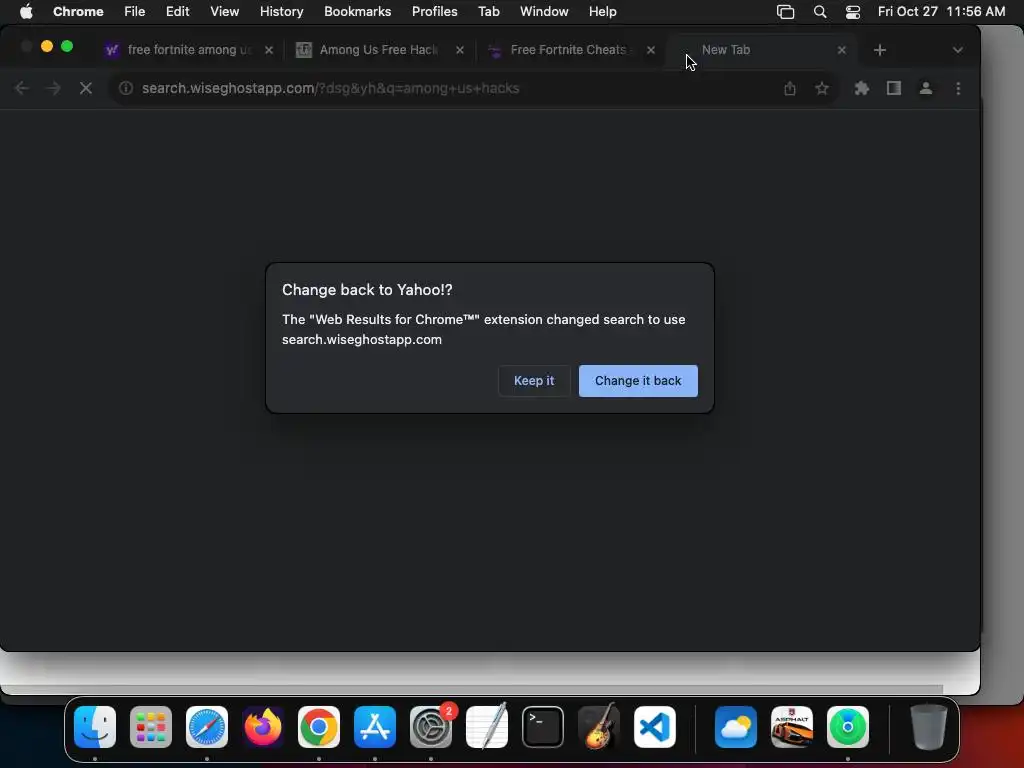Image resolution: width=1024 pixels, height=768 pixels.
Task: Close the 'Among Us Free Hack' tab
Action: click(x=460, y=50)
